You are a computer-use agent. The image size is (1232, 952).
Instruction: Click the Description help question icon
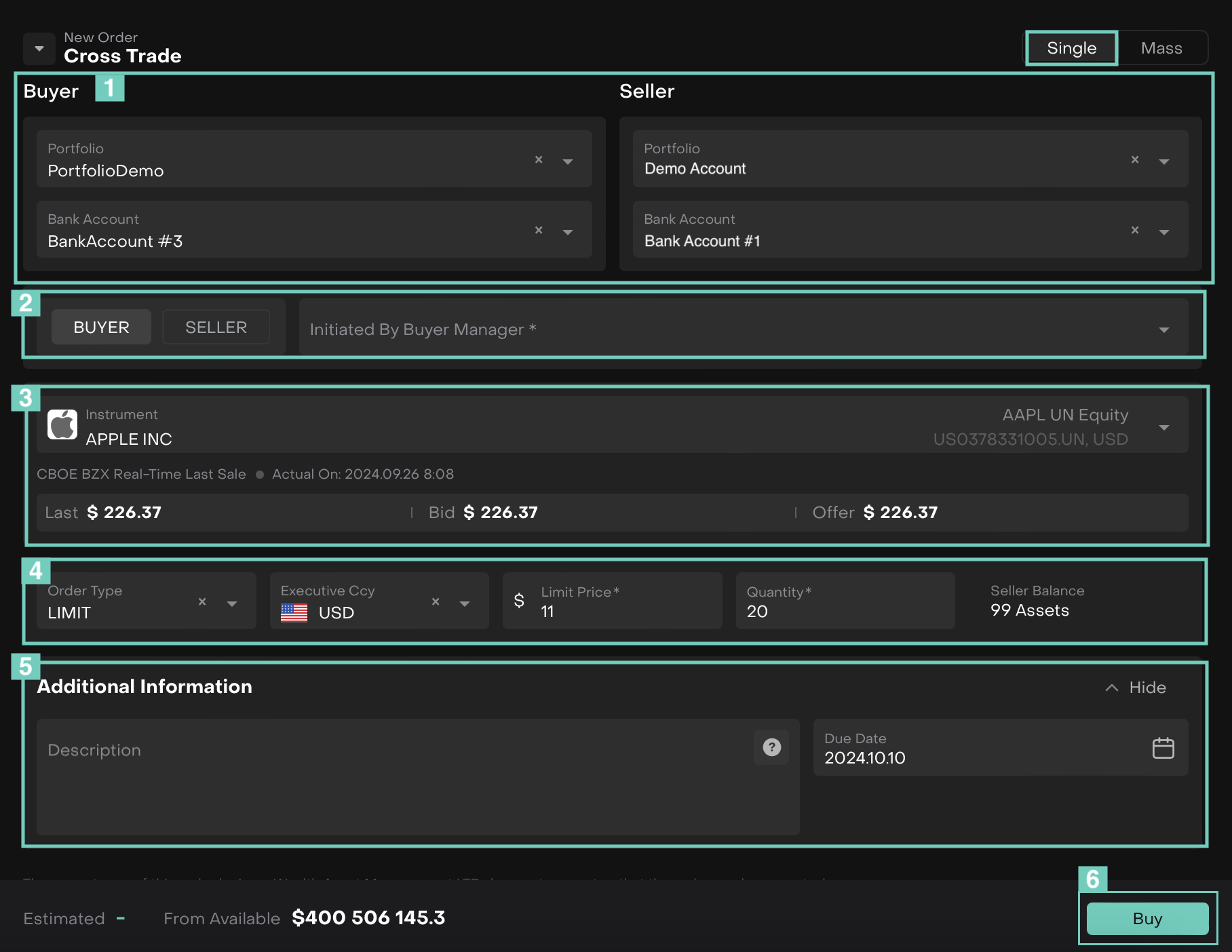[x=771, y=747]
